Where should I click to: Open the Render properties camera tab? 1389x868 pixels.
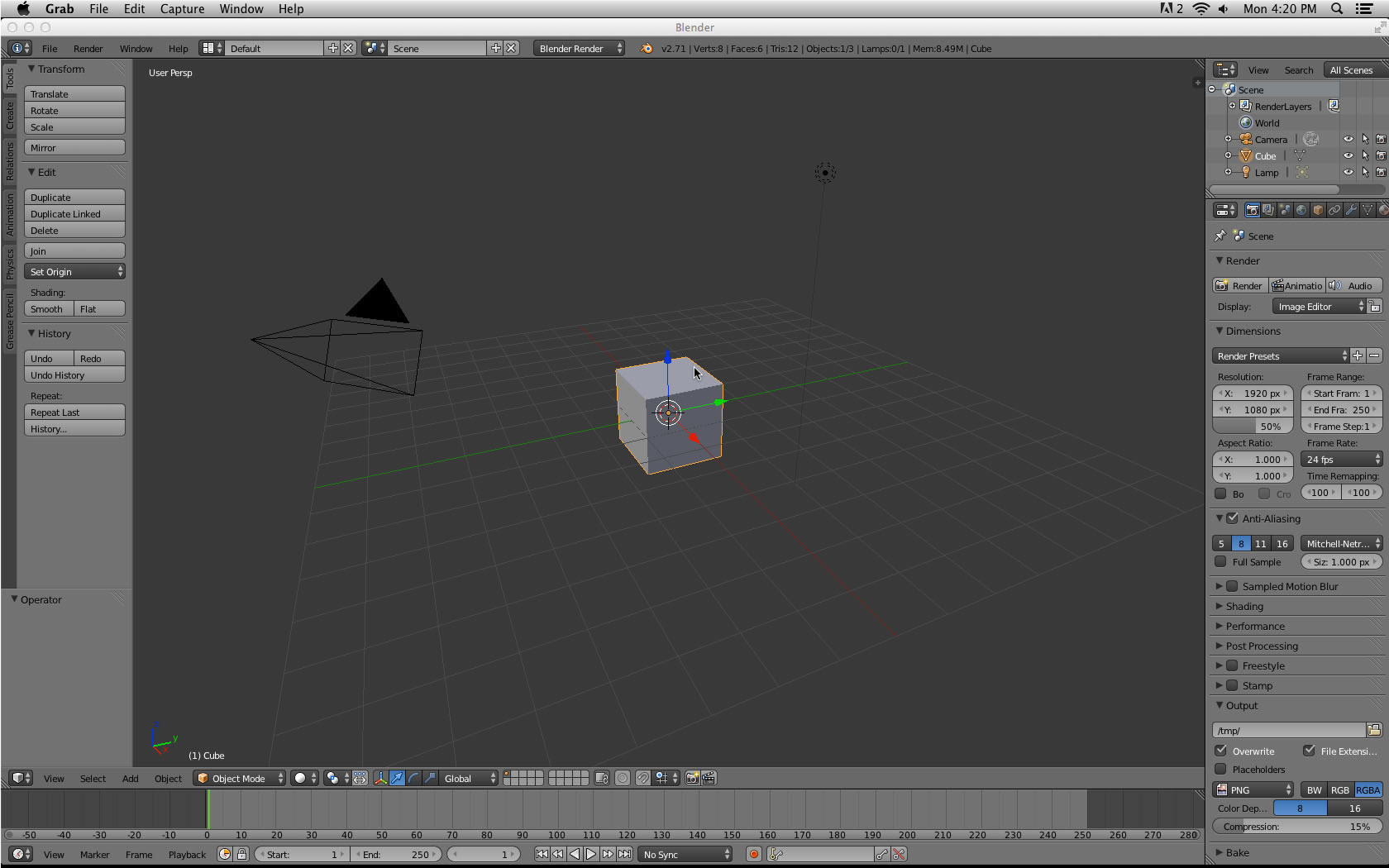1252,210
